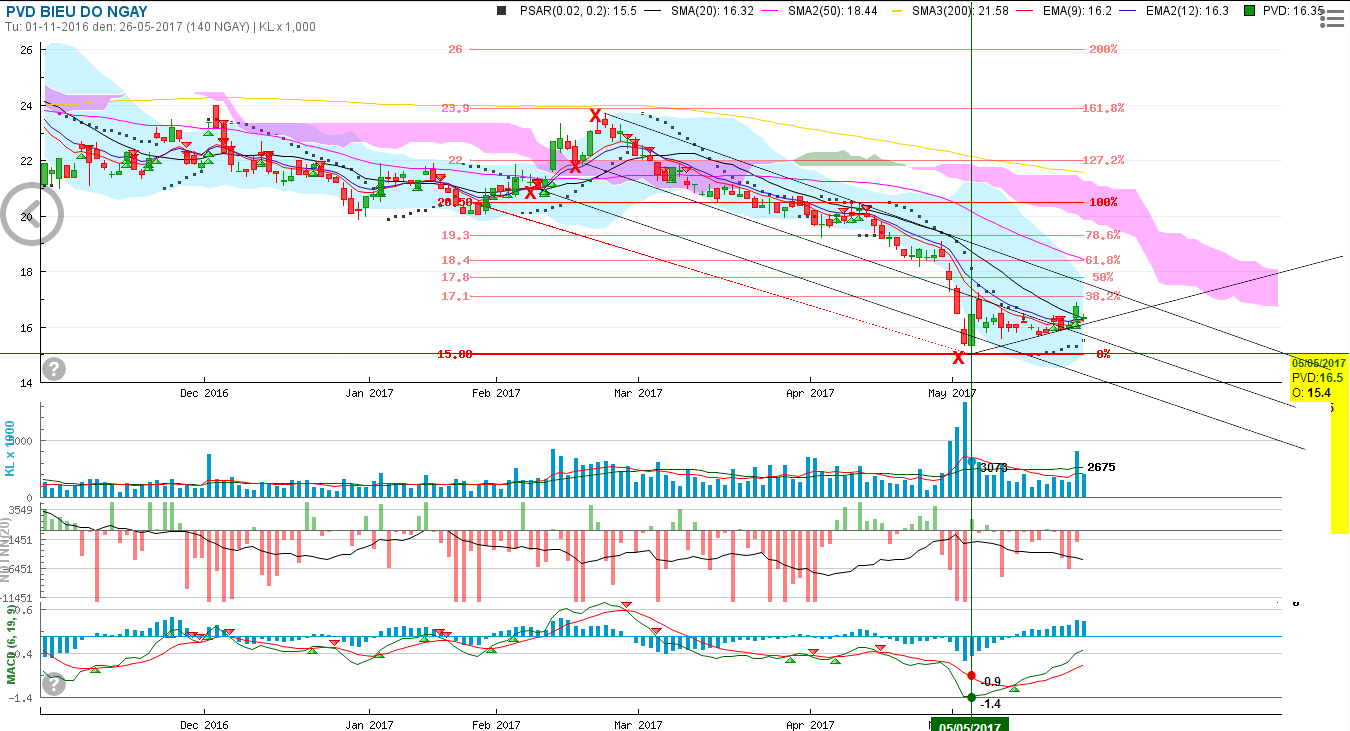The width and height of the screenshot is (1350, 731).
Task: Click the 200% Fibonacci level label
Action: click(x=1102, y=49)
